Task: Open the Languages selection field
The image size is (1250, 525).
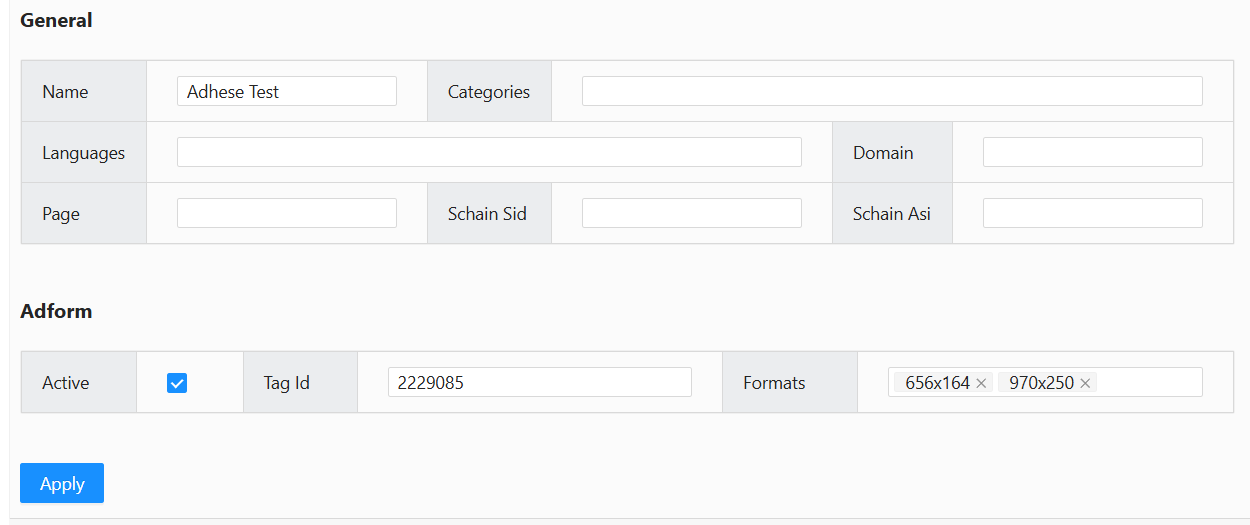Action: click(488, 152)
